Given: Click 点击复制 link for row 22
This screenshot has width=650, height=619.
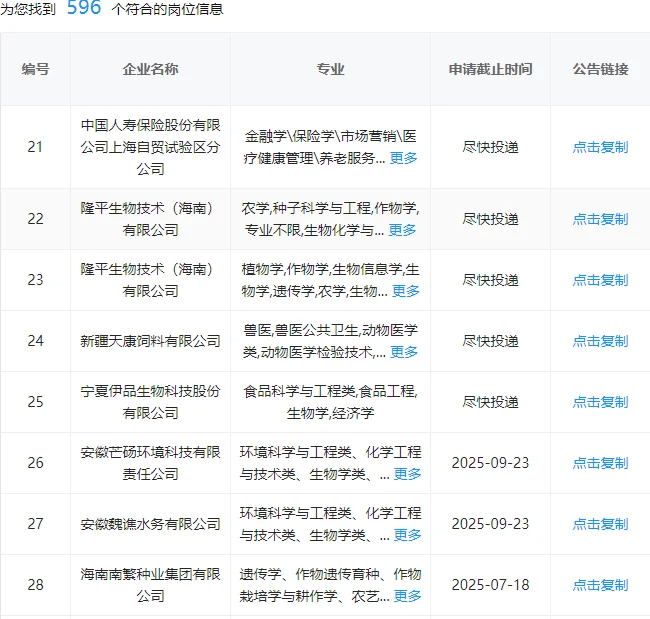Looking at the screenshot, I should [x=600, y=219].
